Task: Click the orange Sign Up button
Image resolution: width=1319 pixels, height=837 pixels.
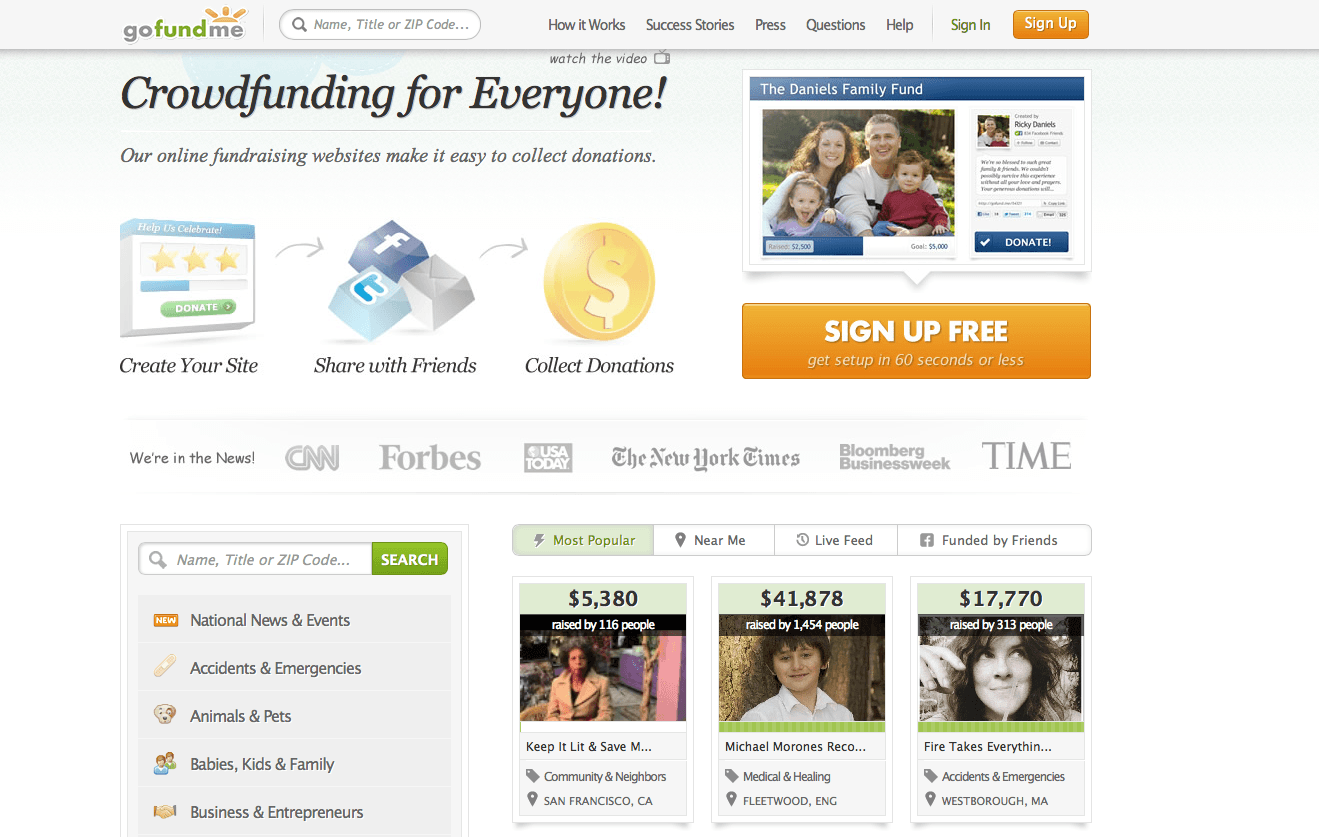Action: [x=1050, y=24]
